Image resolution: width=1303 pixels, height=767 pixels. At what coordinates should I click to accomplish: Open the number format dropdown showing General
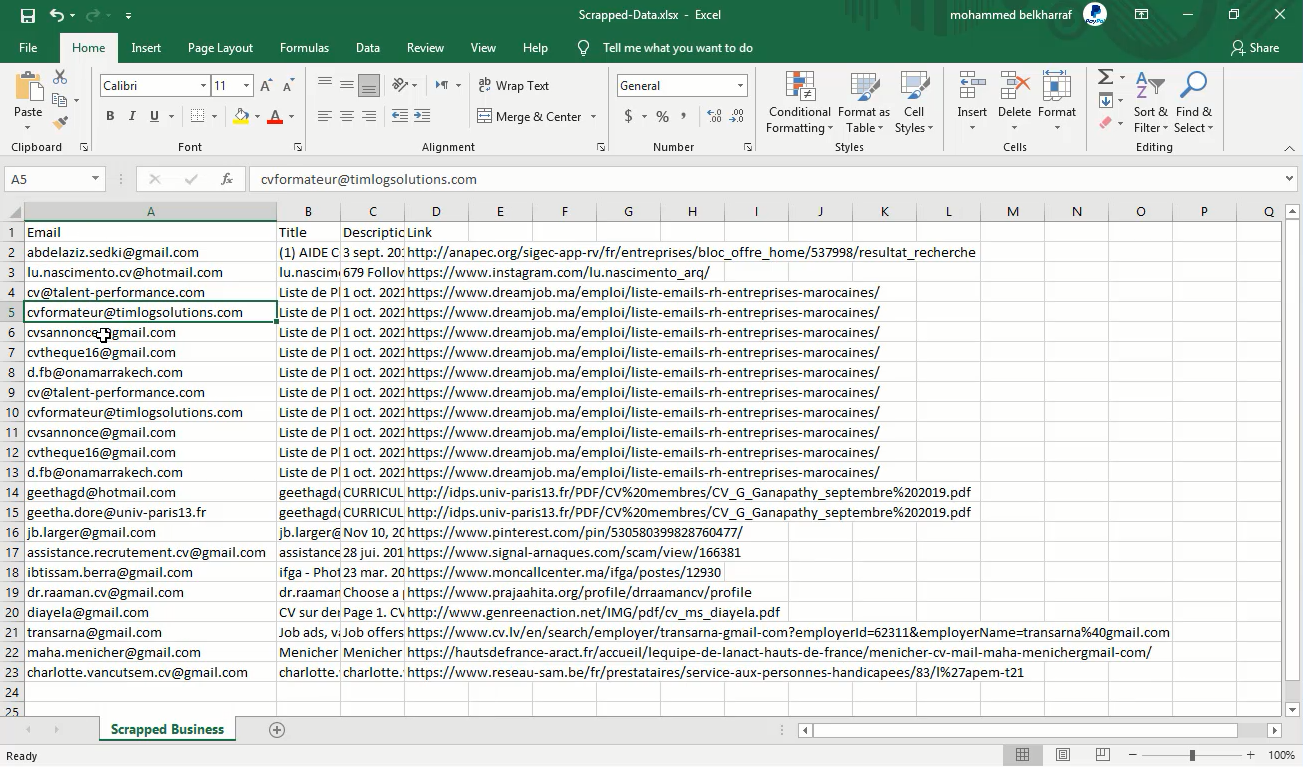pos(740,86)
